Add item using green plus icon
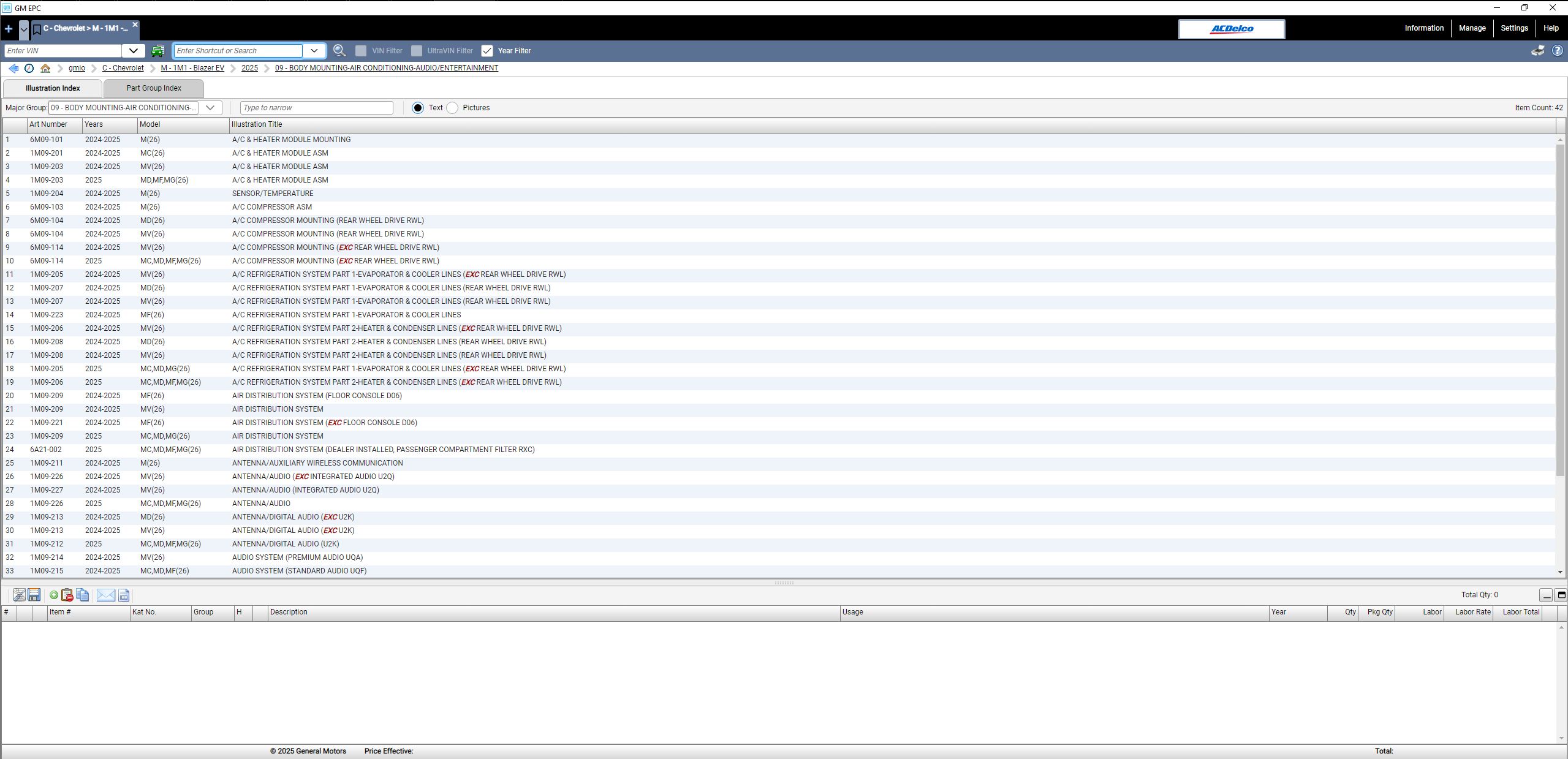This screenshot has height=759, width=1568. coord(53,595)
